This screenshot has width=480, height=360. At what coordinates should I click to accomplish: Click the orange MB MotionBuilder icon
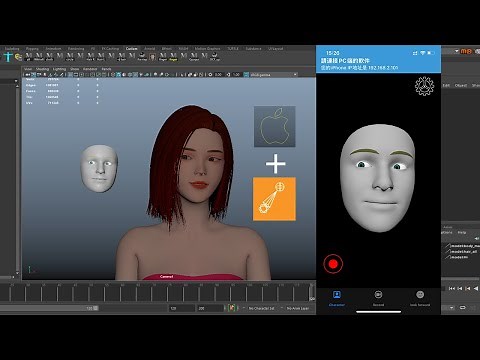click(466, 51)
